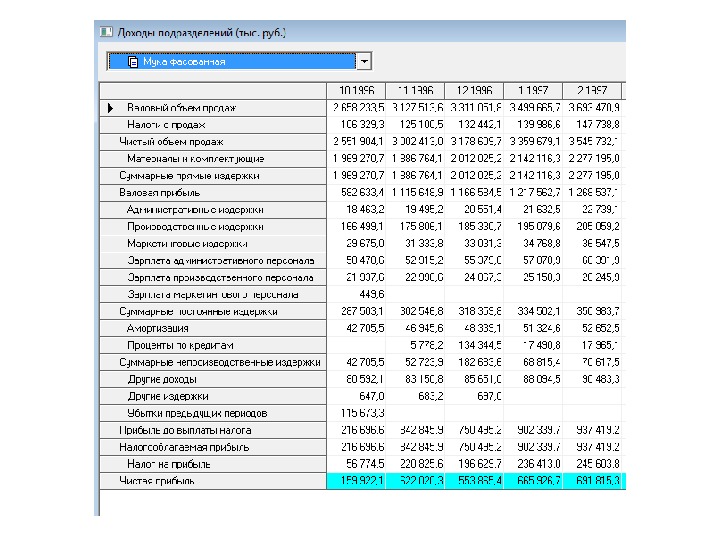The height and width of the screenshot is (540, 720).
Task: Select the 2.1997 column header
Action: coord(592,91)
